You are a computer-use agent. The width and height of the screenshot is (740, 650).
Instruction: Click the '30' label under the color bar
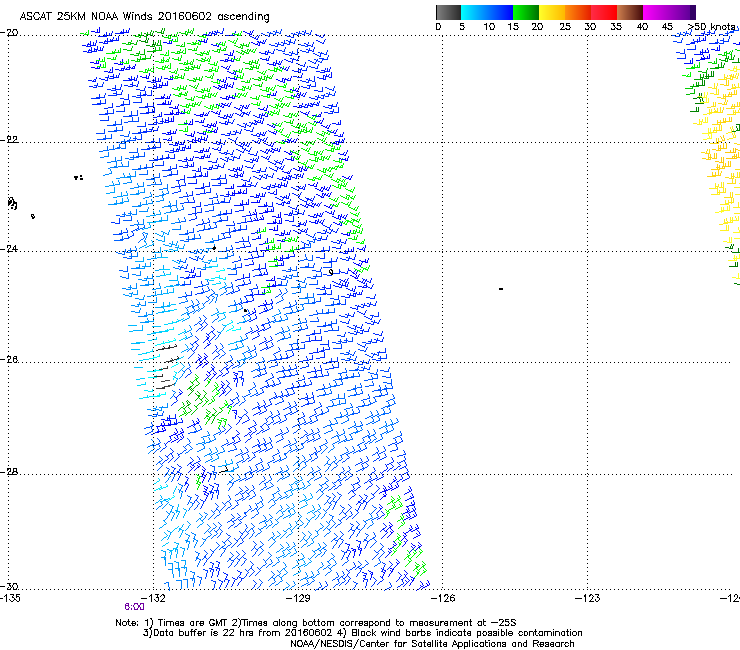590,27
